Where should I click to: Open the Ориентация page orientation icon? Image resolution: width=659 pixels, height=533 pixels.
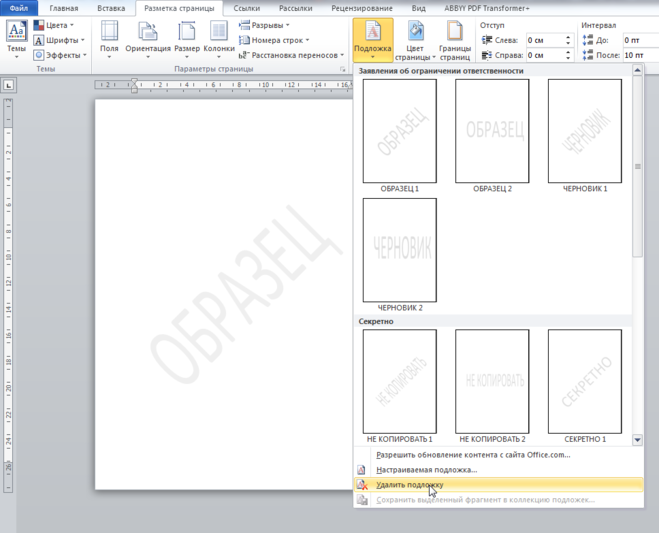(148, 39)
